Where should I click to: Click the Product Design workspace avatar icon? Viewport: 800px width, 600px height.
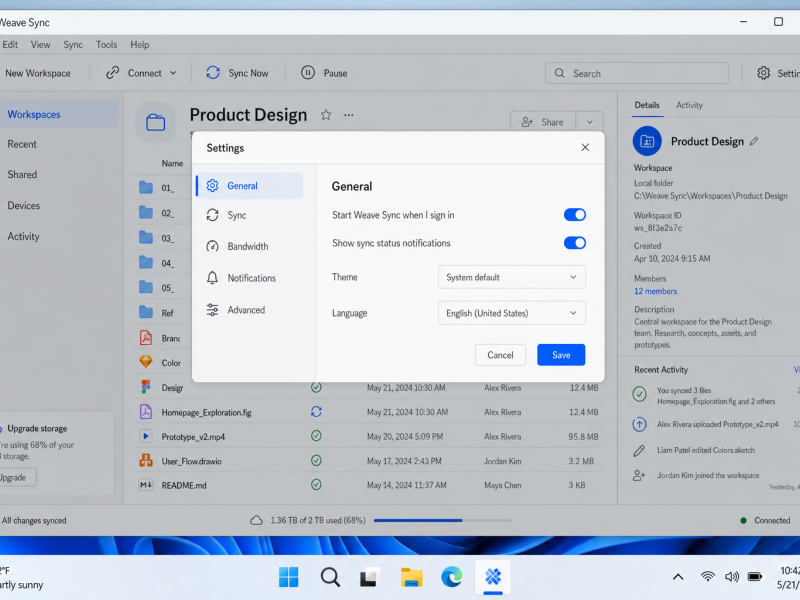coord(647,141)
